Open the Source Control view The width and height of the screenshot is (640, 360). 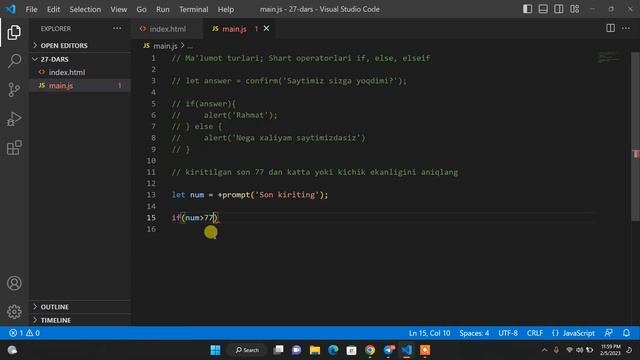(x=14, y=89)
